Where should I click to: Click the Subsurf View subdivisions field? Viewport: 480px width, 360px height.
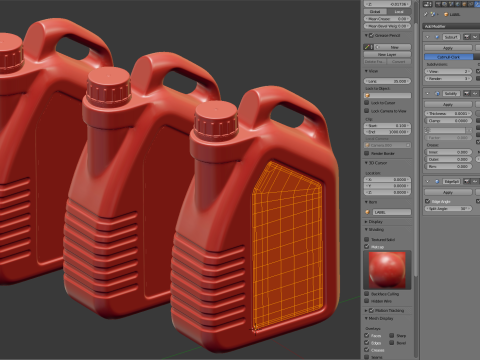(448, 71)
